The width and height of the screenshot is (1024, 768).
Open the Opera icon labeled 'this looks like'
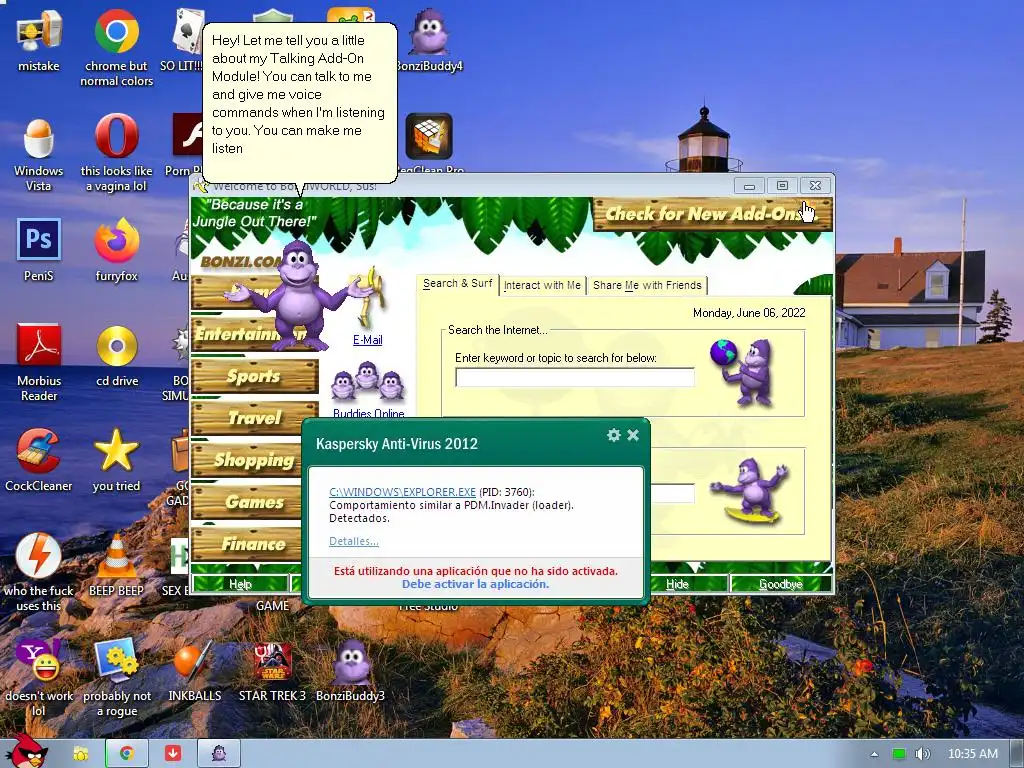(x=116, y=136)
